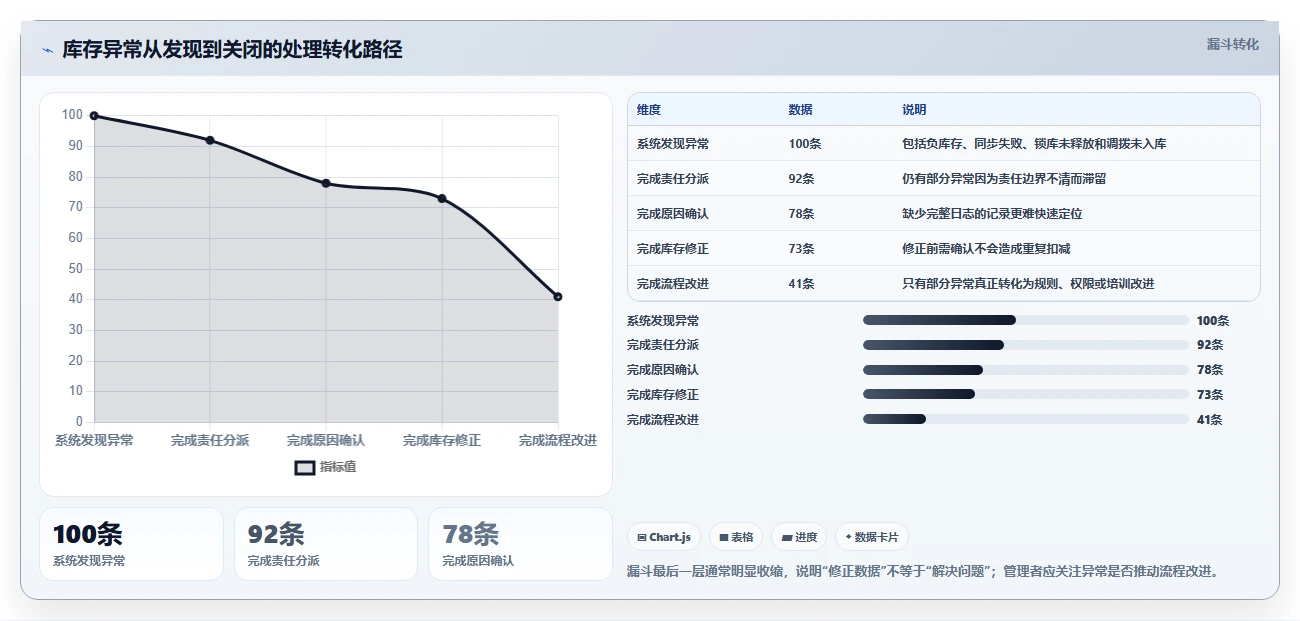Viewport: 1300px width, 621px height.
Task: Click the 78条 value beside progress bar
Action: (x=1210, y=370)
